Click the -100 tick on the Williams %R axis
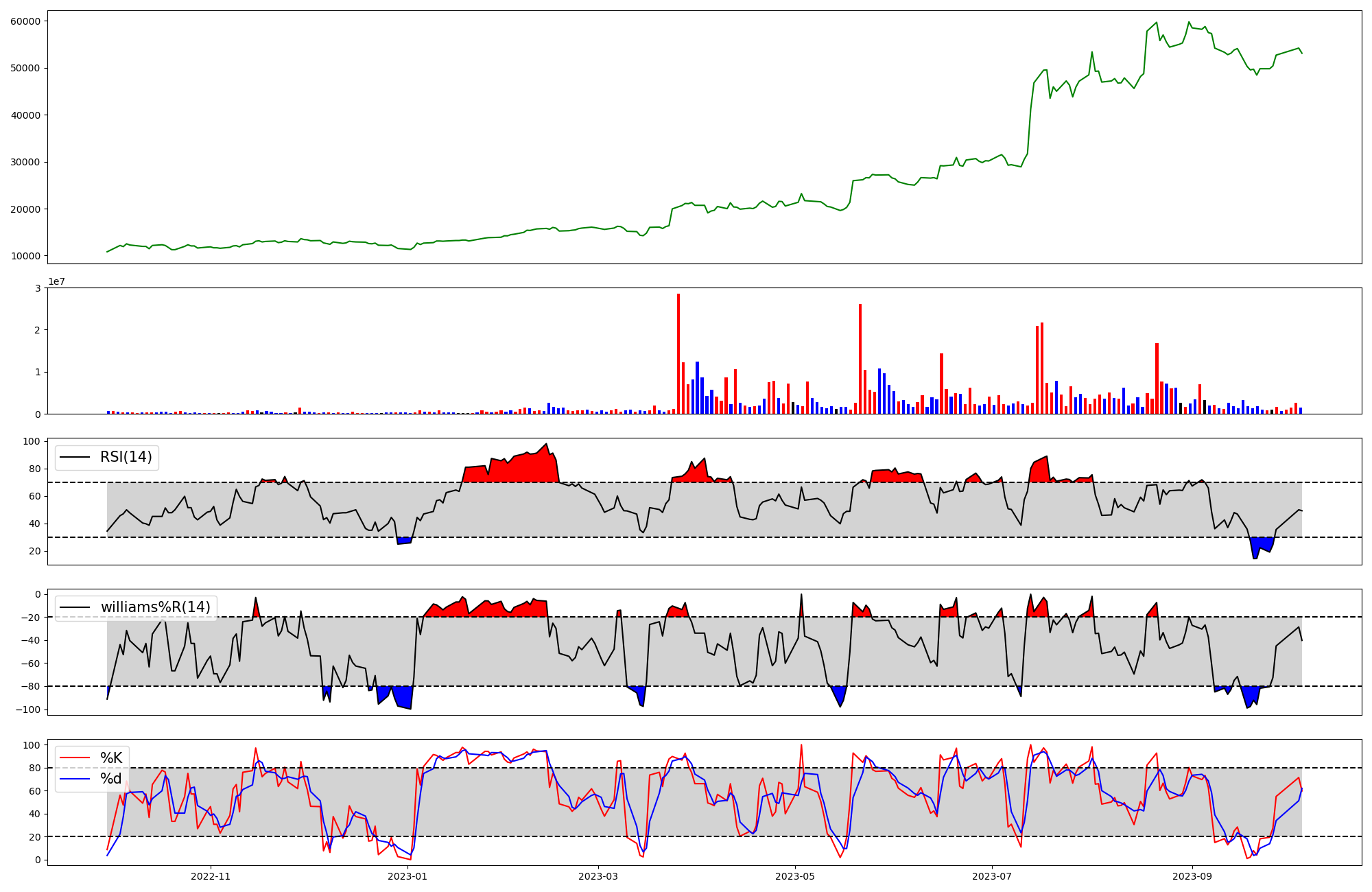The height and width of the screenshot is (892, 1372). pos(29,709)
